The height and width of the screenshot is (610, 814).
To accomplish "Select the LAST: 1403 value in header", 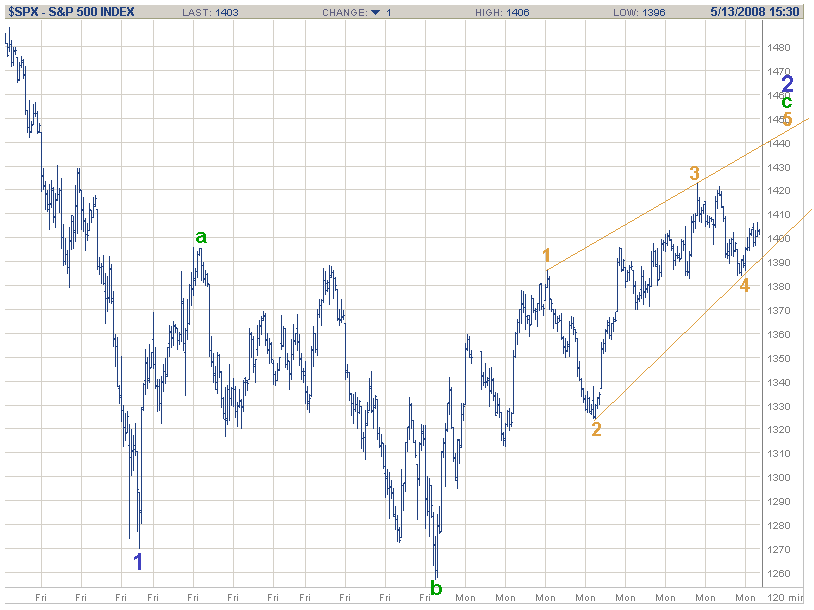I will 210,12.
